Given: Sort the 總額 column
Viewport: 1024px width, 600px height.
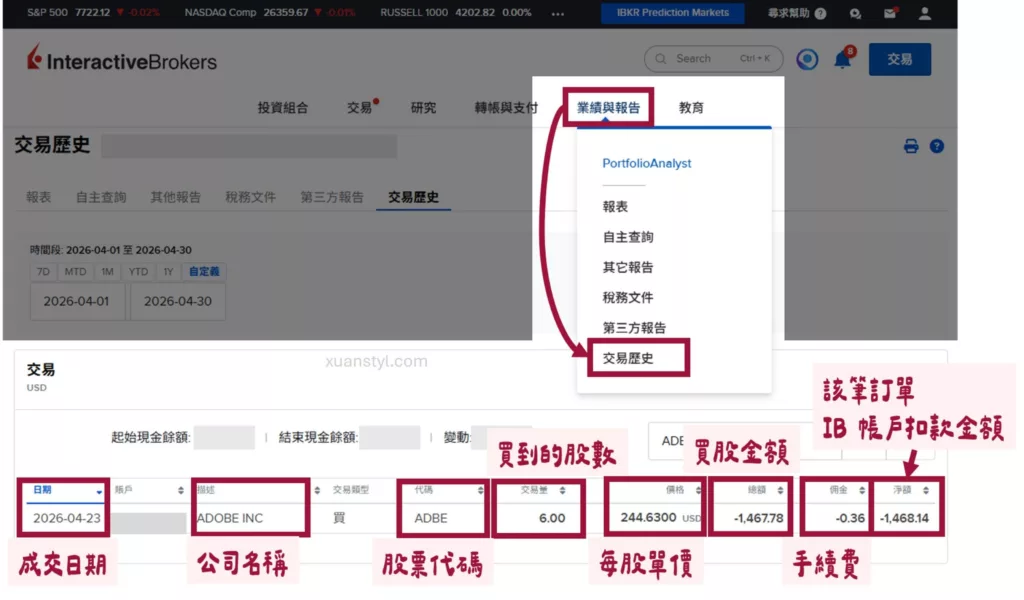Looking at the screenshot, I should click(x=780, y=490).
